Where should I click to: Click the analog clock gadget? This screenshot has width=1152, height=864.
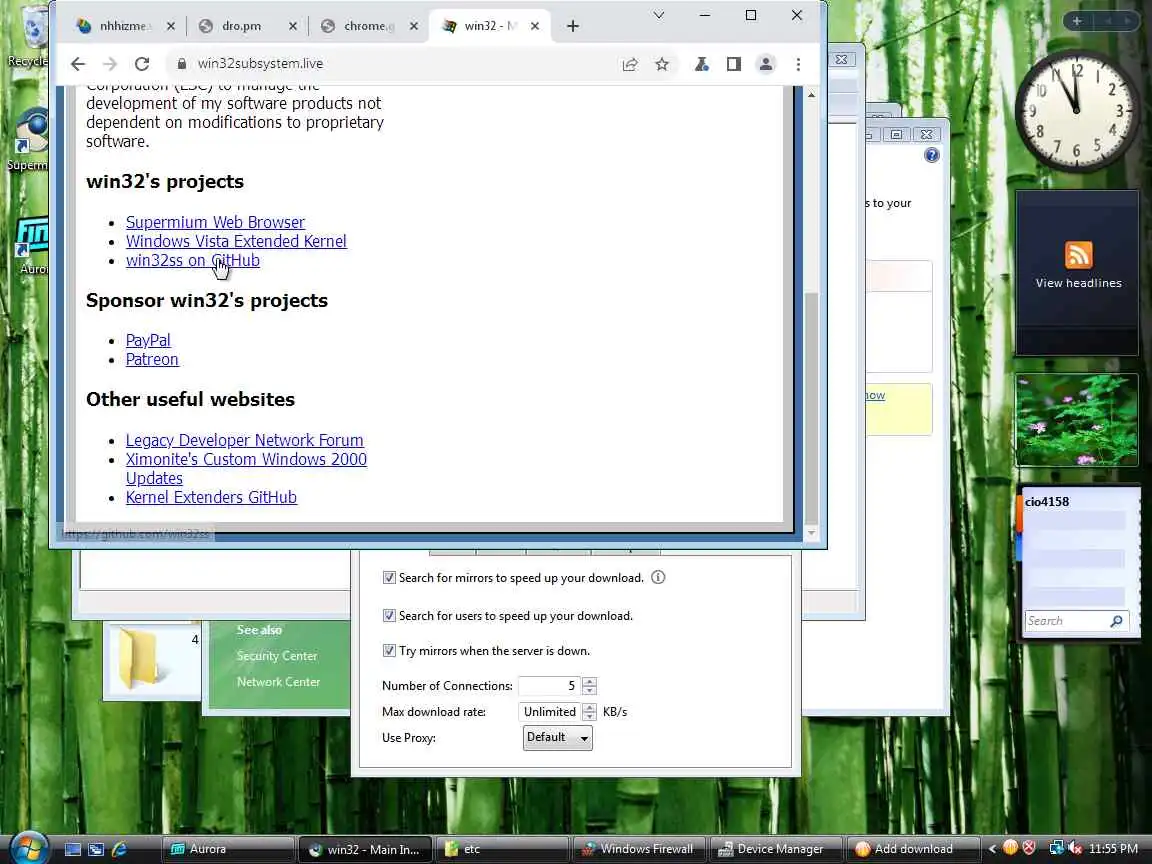tap(1076, 111)
